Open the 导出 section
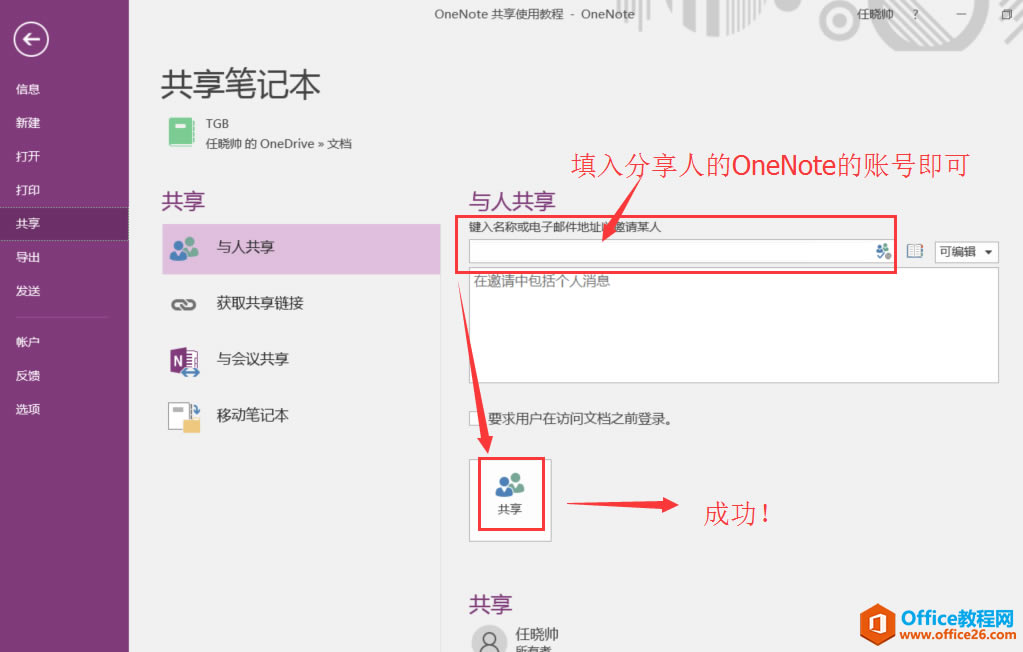 [27, 256]
